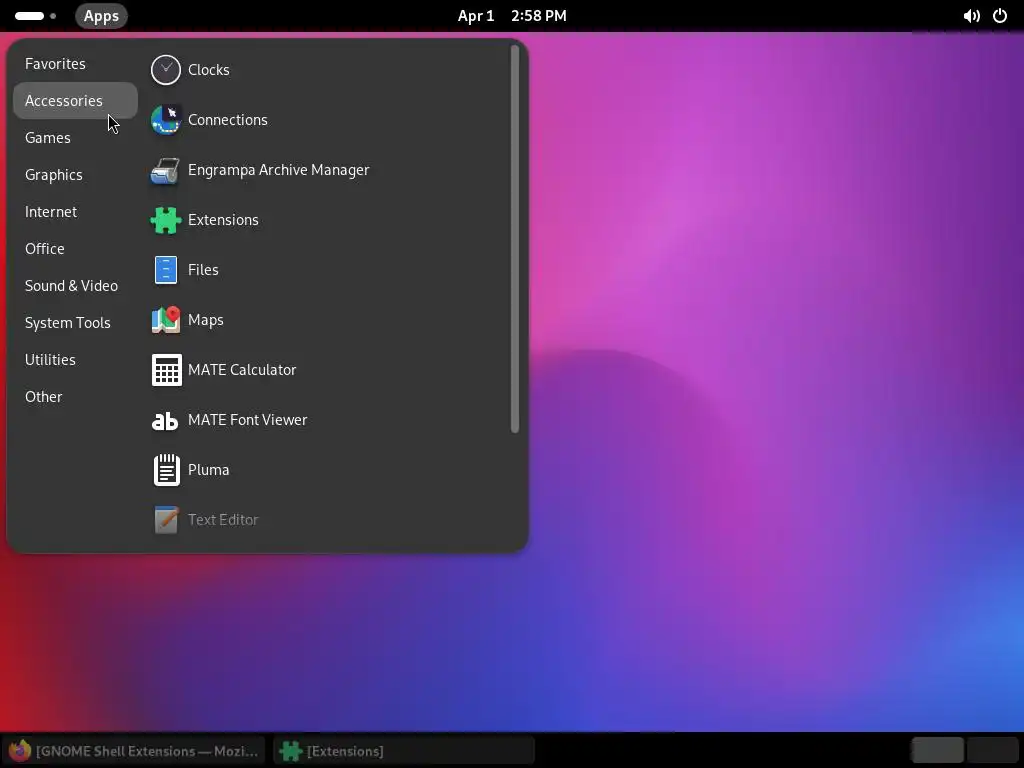Switch to GNOME Shell Extensions Mozilla window
The height and width of the screenshot is (768, 1024).
pos(134,751)
